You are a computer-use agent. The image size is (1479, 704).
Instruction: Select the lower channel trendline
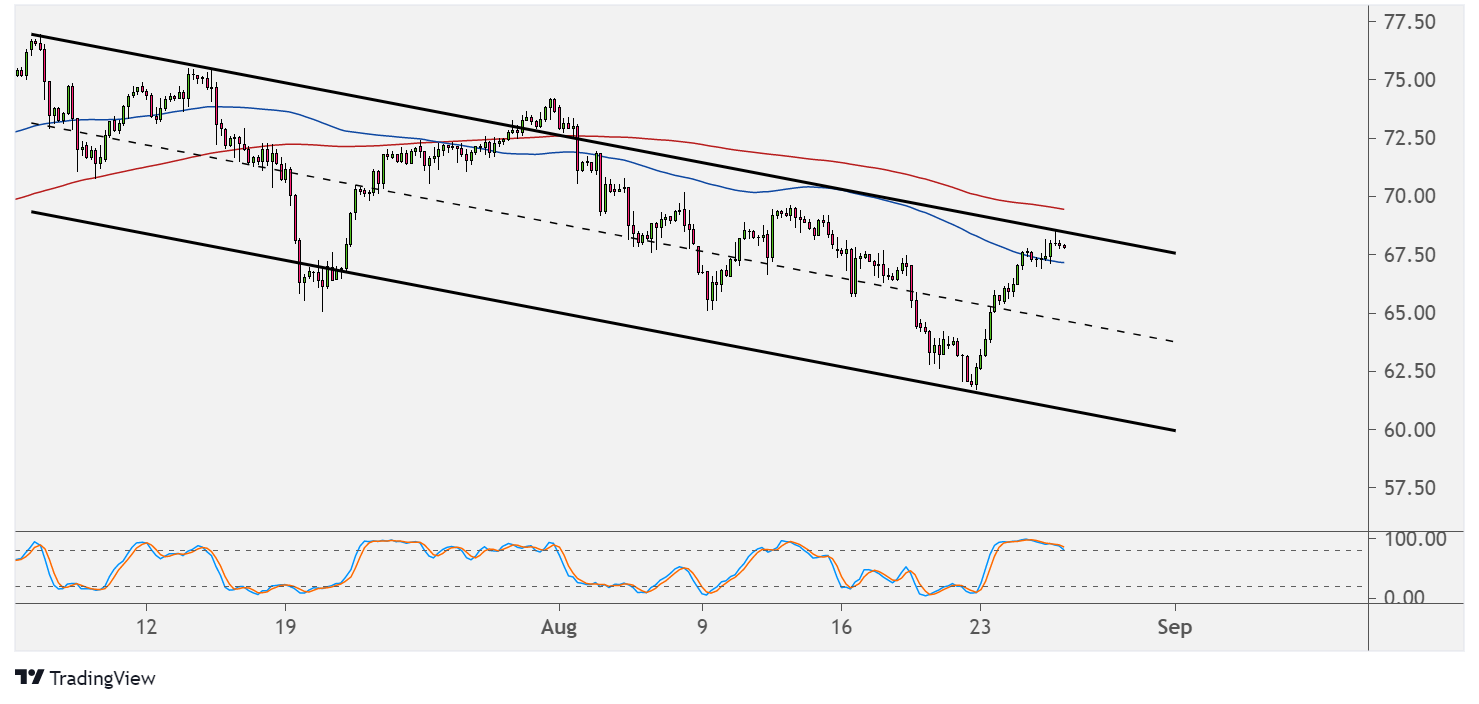(x=600, y=320)
